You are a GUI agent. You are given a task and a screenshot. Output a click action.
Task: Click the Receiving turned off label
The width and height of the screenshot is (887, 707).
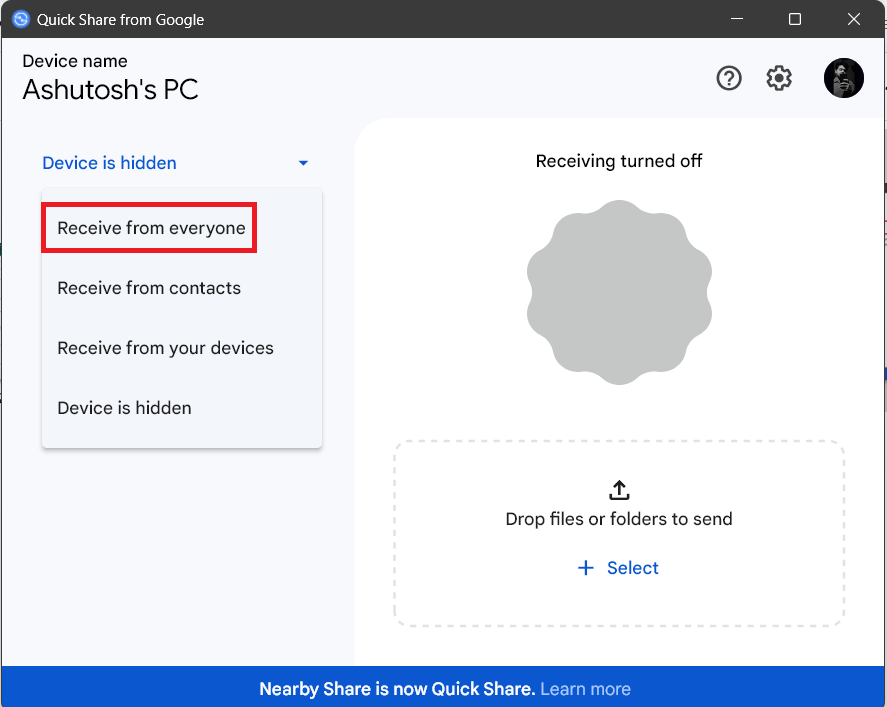coord(619,161)
